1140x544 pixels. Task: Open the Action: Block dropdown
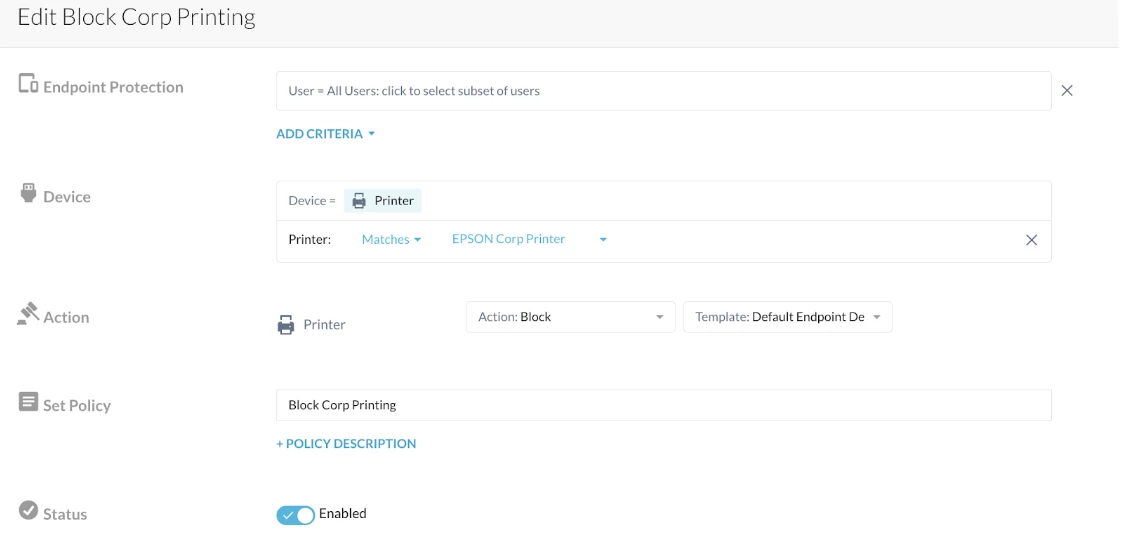571,317
